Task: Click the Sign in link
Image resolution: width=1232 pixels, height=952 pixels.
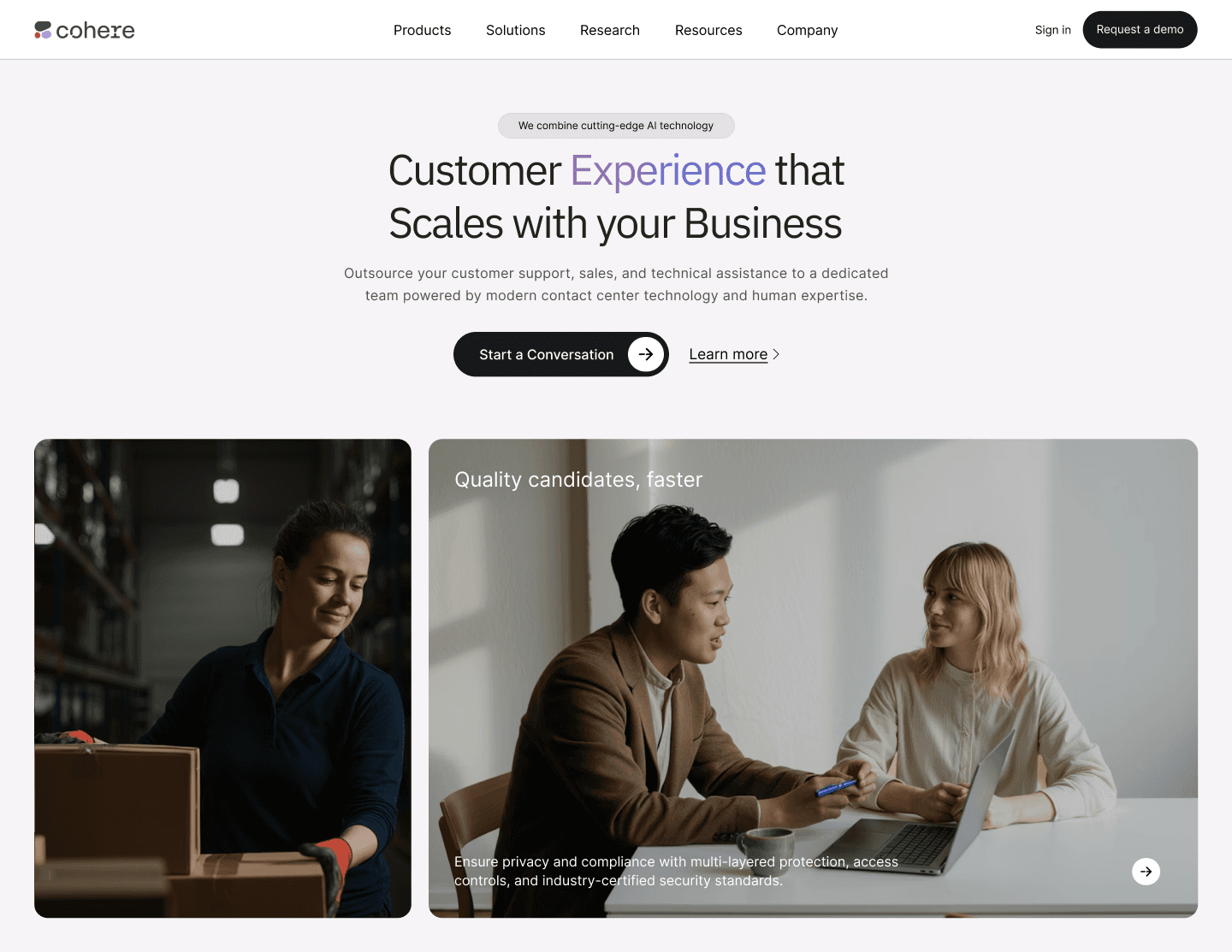Action: click(1052, 30)
